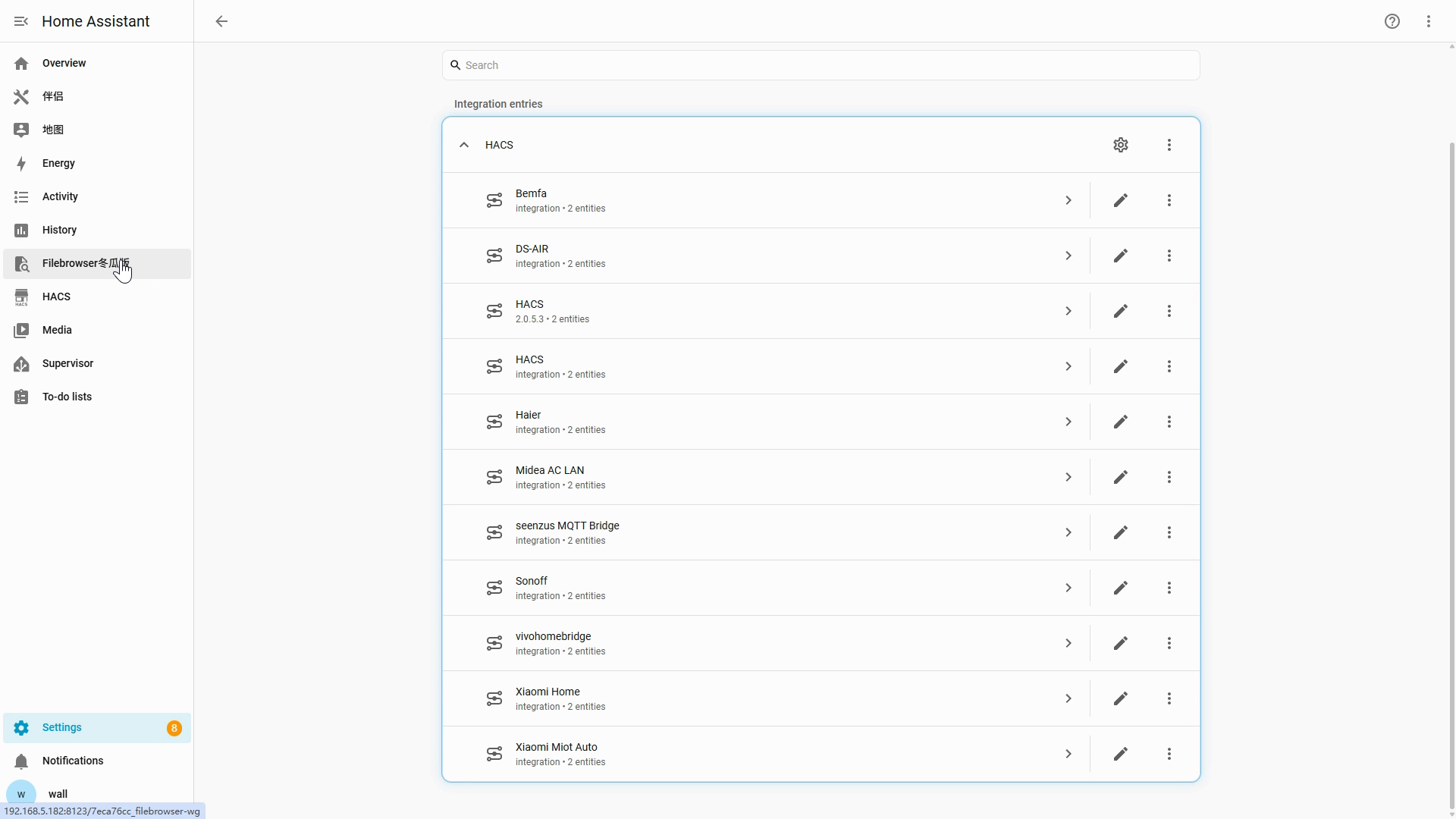Open the HACS 2.0.5.3 entry chevron

coord(1068,311)
